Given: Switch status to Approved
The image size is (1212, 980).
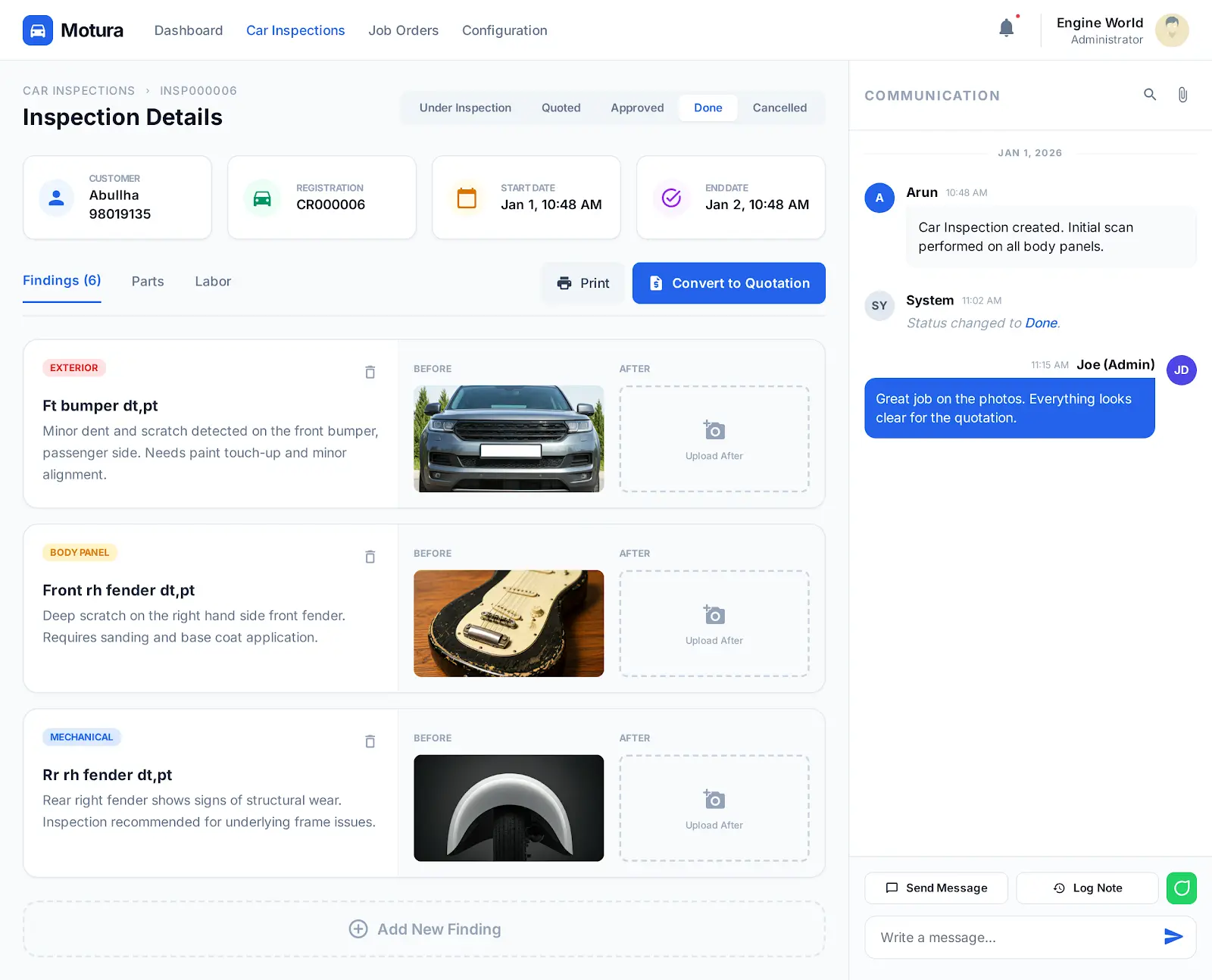Looking at the screenshot, I should [x=637, y=108].
